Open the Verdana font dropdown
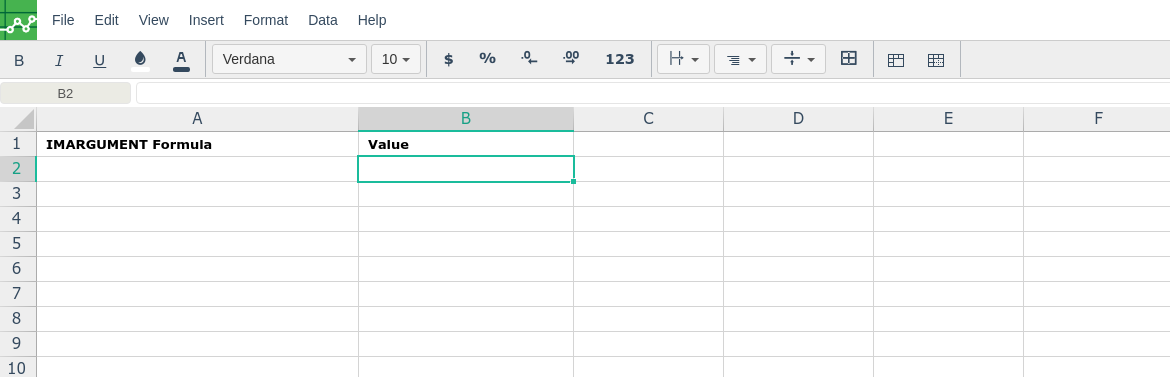Image resolution: width=1170 pixels, height=377 pixels. pyautogui.click(x=290, y=59)
